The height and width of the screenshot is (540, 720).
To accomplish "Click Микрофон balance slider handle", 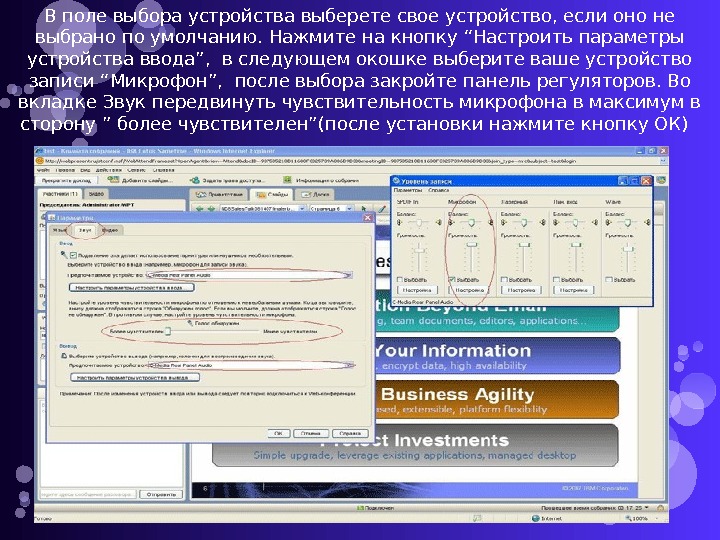I will tap(472, 223).
